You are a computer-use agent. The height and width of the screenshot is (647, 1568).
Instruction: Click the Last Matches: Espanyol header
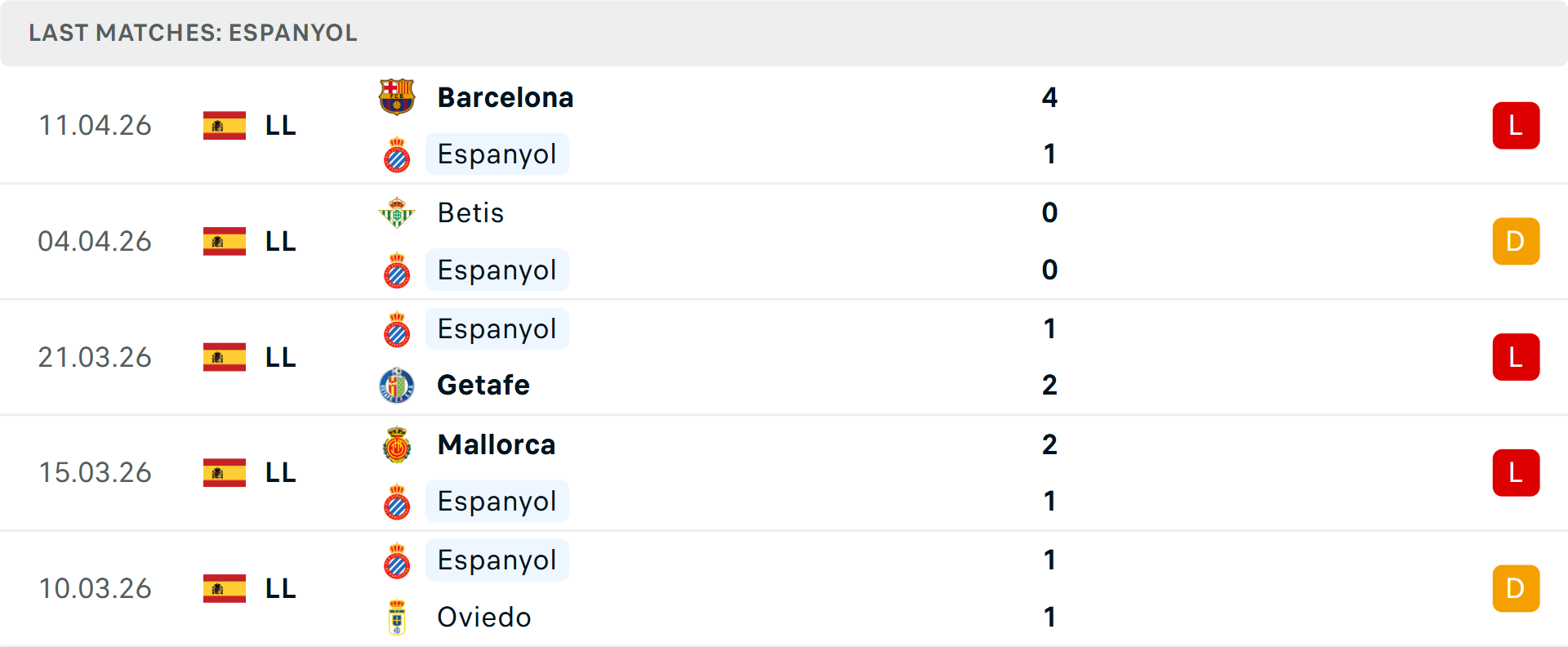194,33
